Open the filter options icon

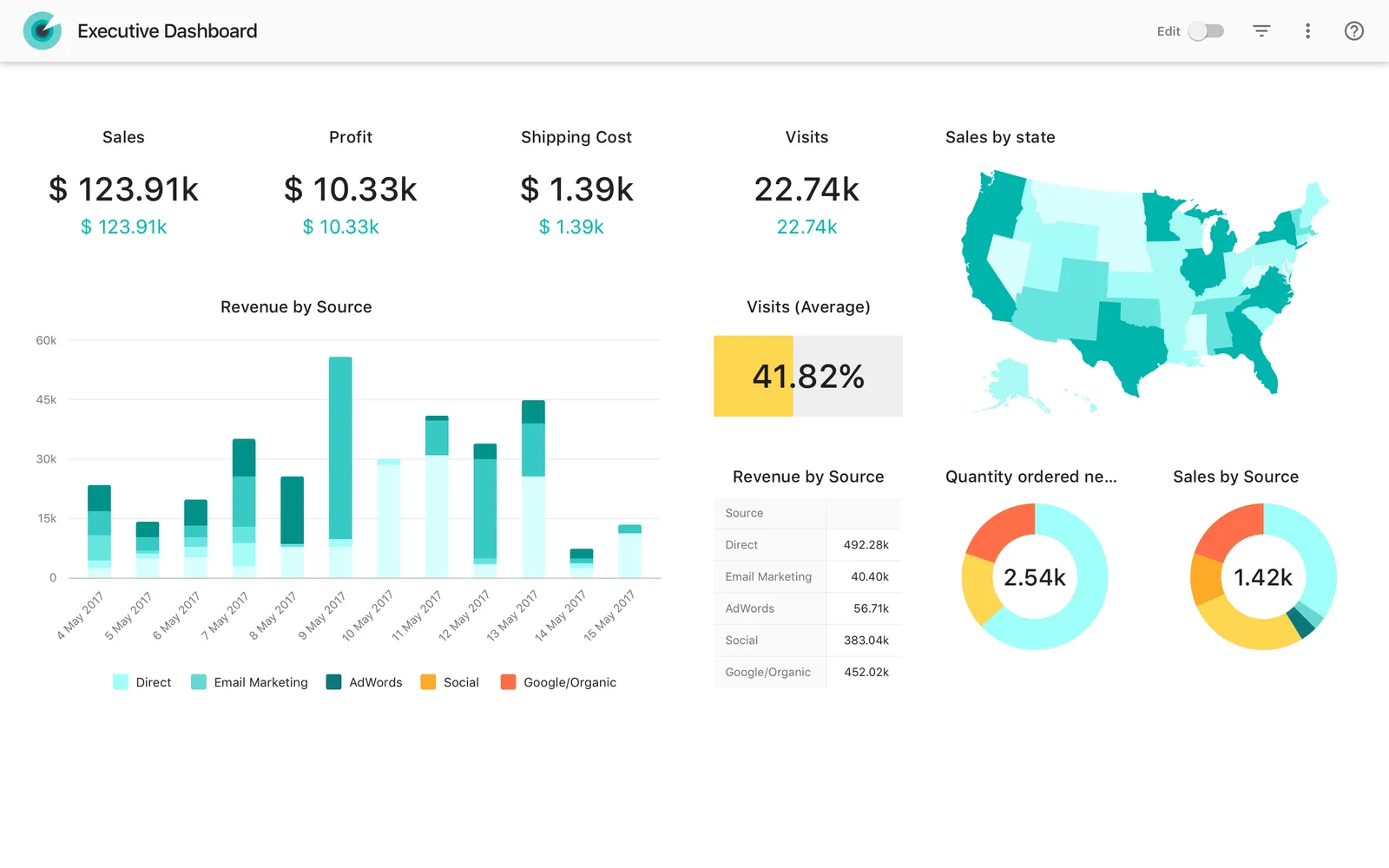click(x=1261, y=31)
